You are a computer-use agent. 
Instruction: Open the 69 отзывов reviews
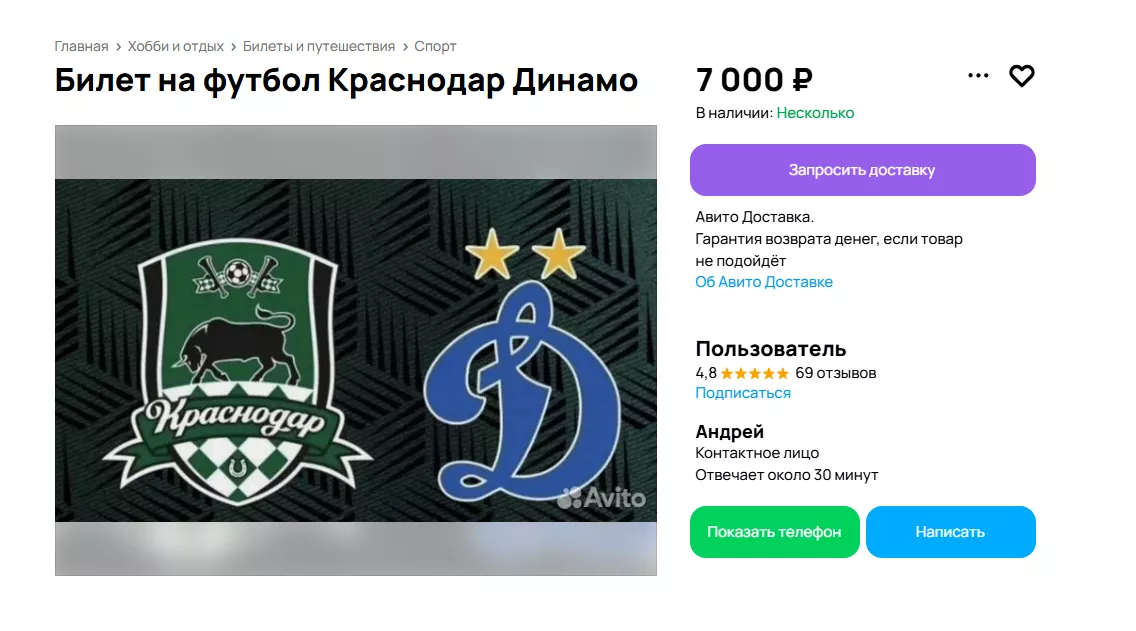pos(835,373)
